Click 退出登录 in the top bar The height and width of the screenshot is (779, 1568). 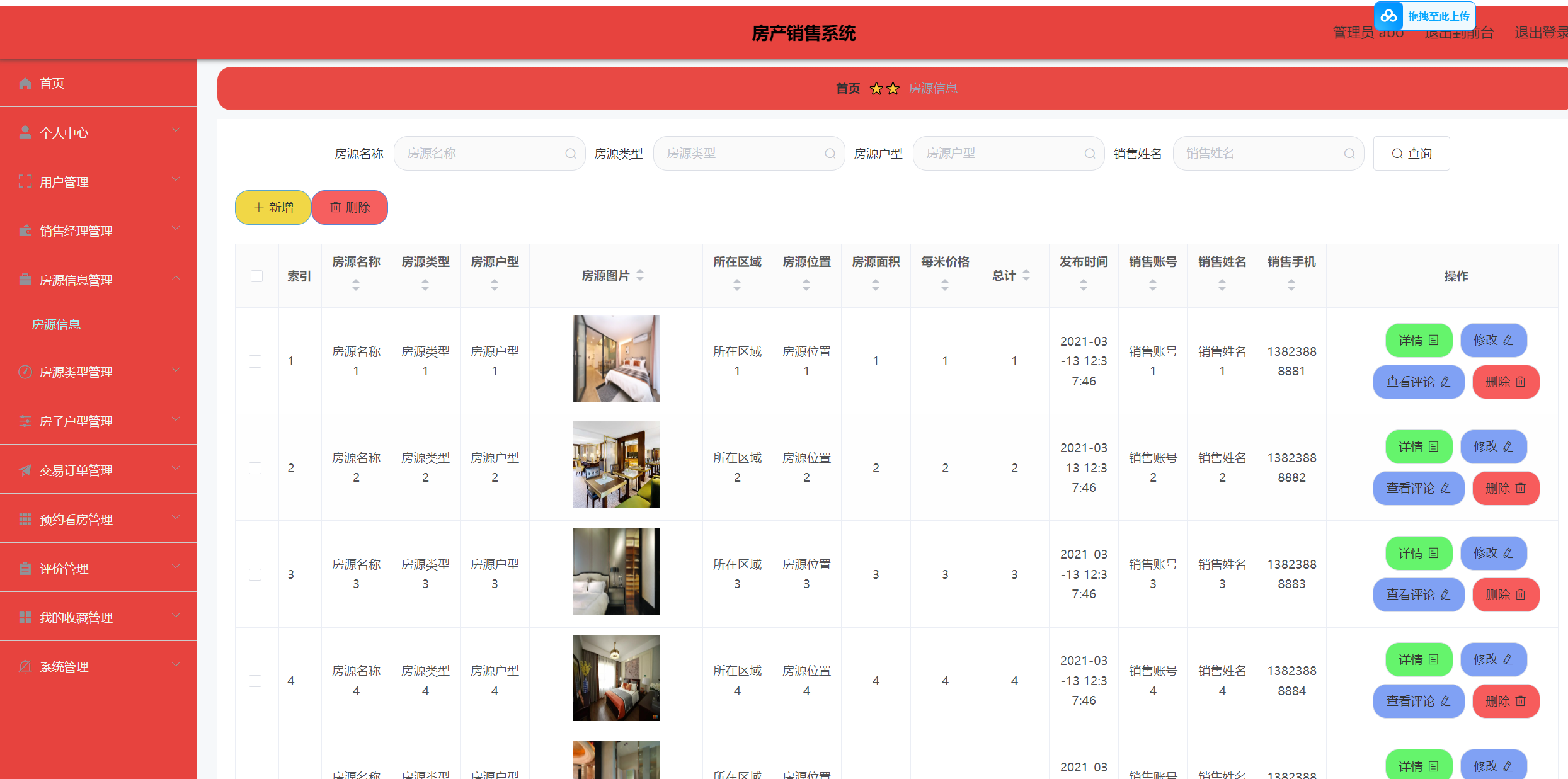[x=1540, y=32]
